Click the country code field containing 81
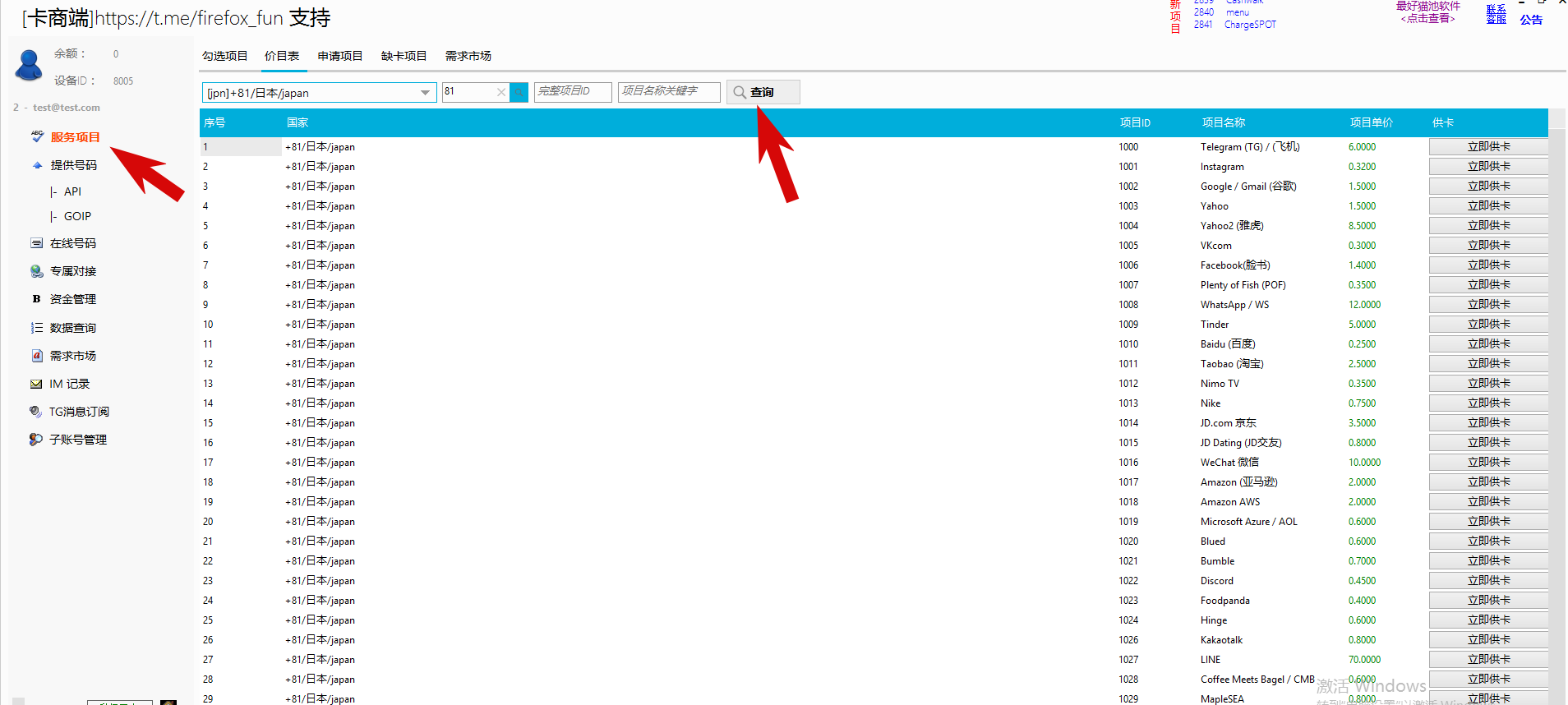Viewport: 1568px width, 705px height. (x=468, y=92)
